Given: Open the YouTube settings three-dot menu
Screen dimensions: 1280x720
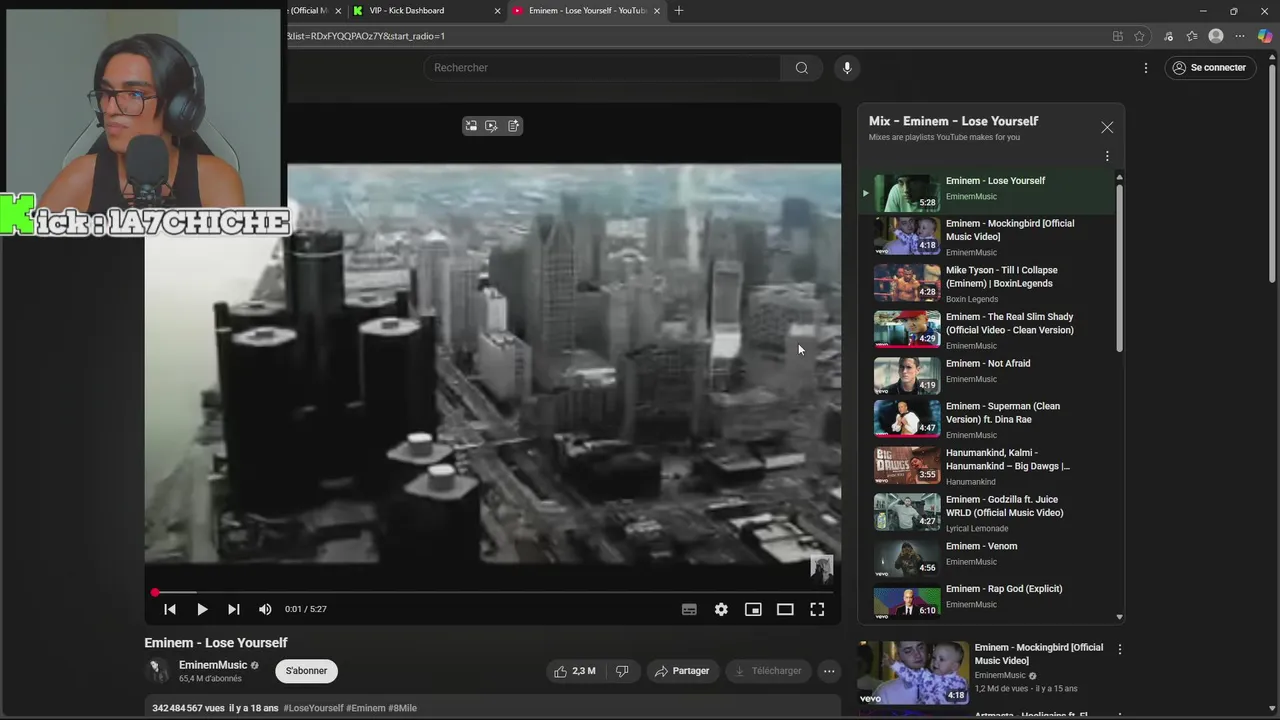Looking at the screenshot, I should point(1146,68).
